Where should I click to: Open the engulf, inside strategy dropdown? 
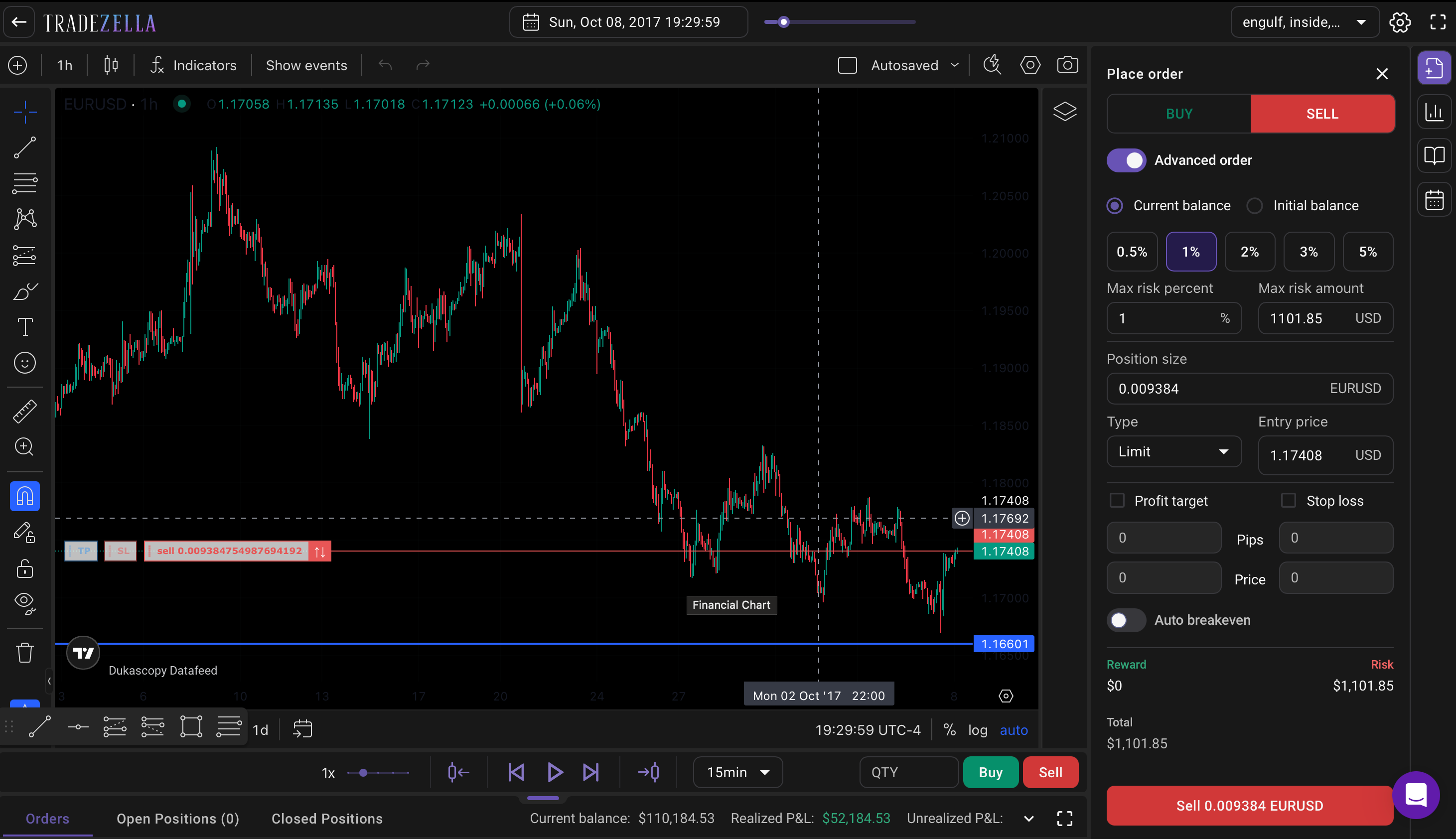point(1305,22)
